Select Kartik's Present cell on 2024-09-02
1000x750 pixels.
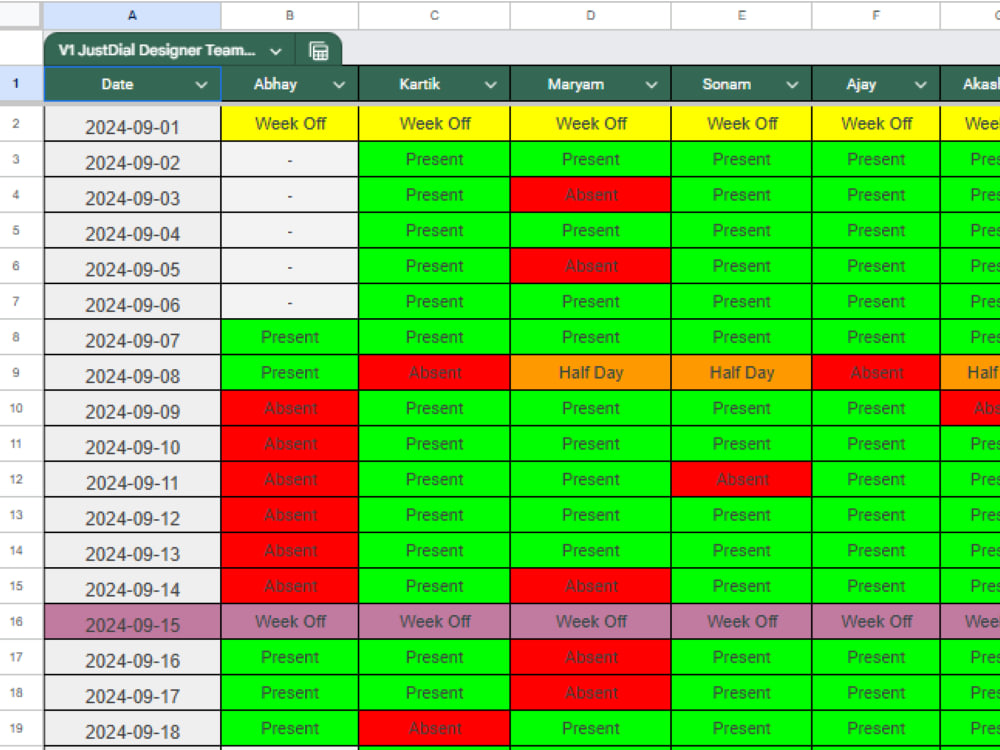pos(434,159)
